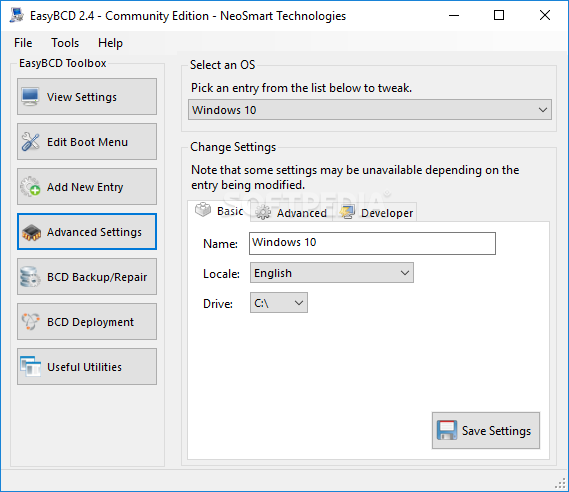Click the Advanced Settings chip icon
This screenshot has height=492, width=569.
(x=31, y=232)
